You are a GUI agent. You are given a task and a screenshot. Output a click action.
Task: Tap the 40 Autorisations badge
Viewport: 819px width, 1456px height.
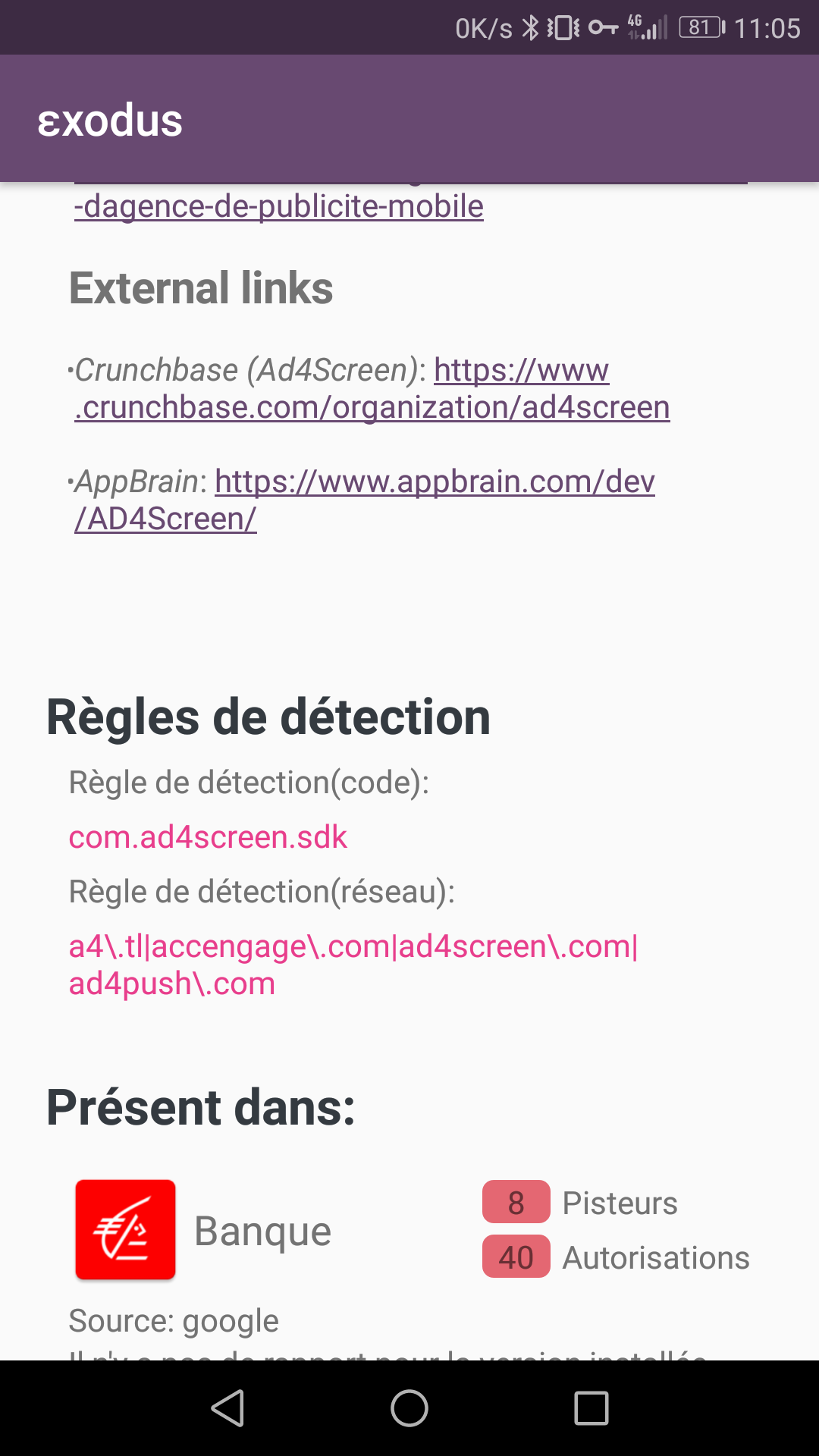tap(516, 1257)
